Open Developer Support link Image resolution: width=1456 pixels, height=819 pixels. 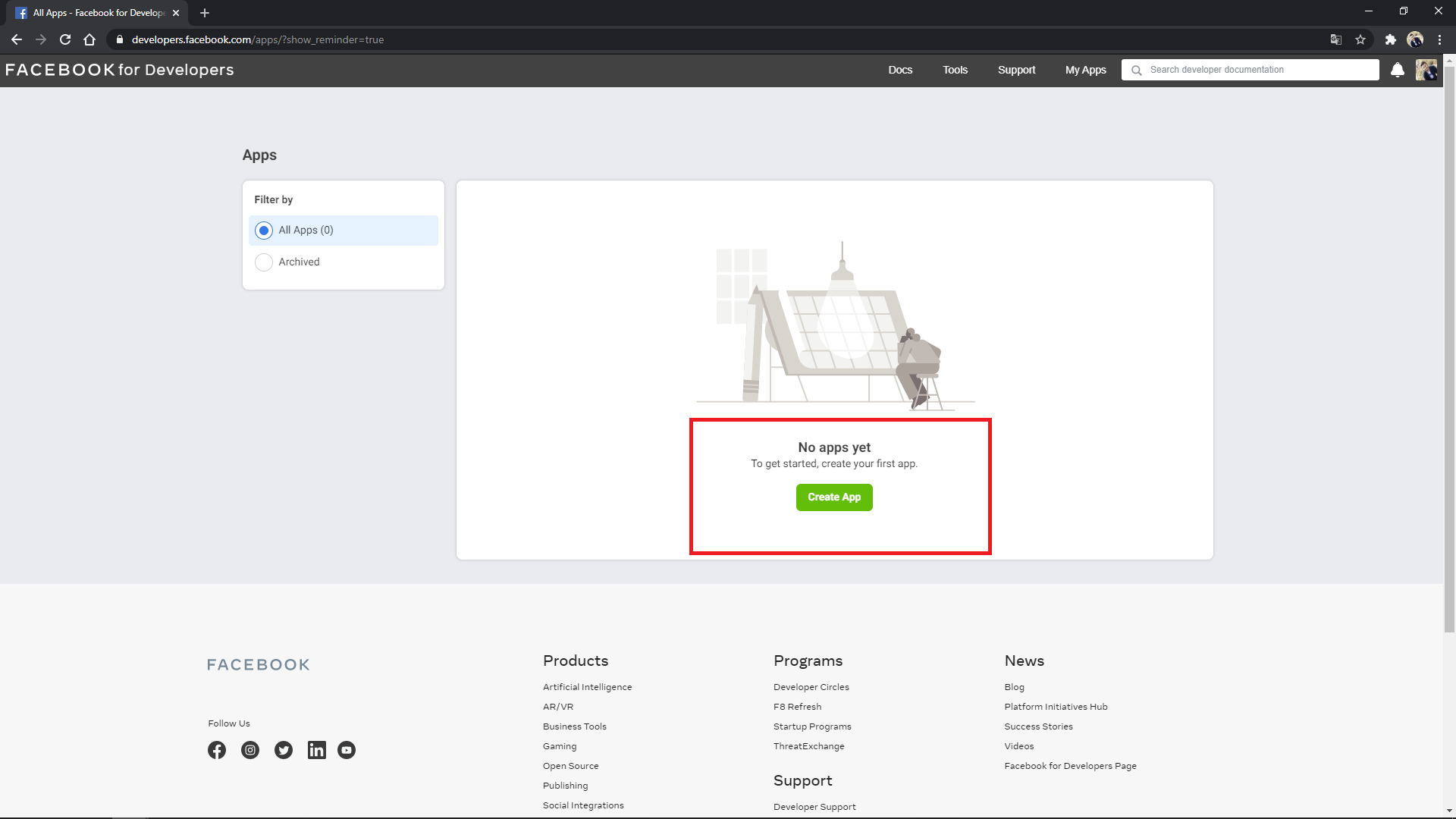(x=814, y=807)
